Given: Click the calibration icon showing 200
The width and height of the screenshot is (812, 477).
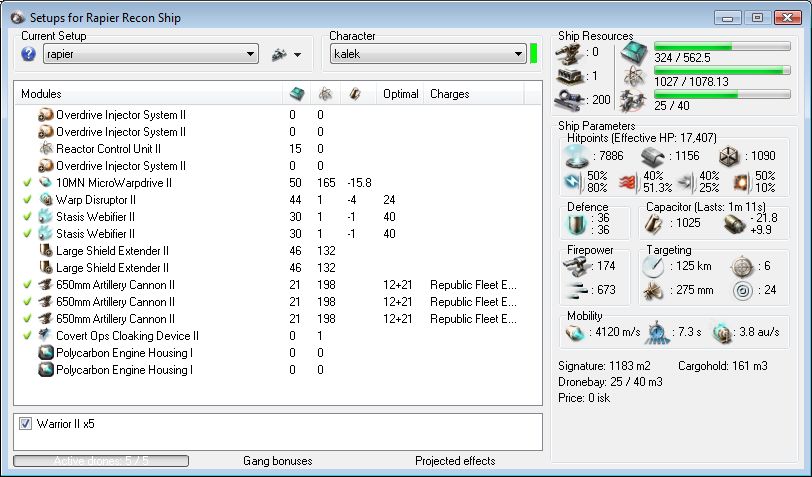Looking at the screenshot, I should (x=569, y=99).
